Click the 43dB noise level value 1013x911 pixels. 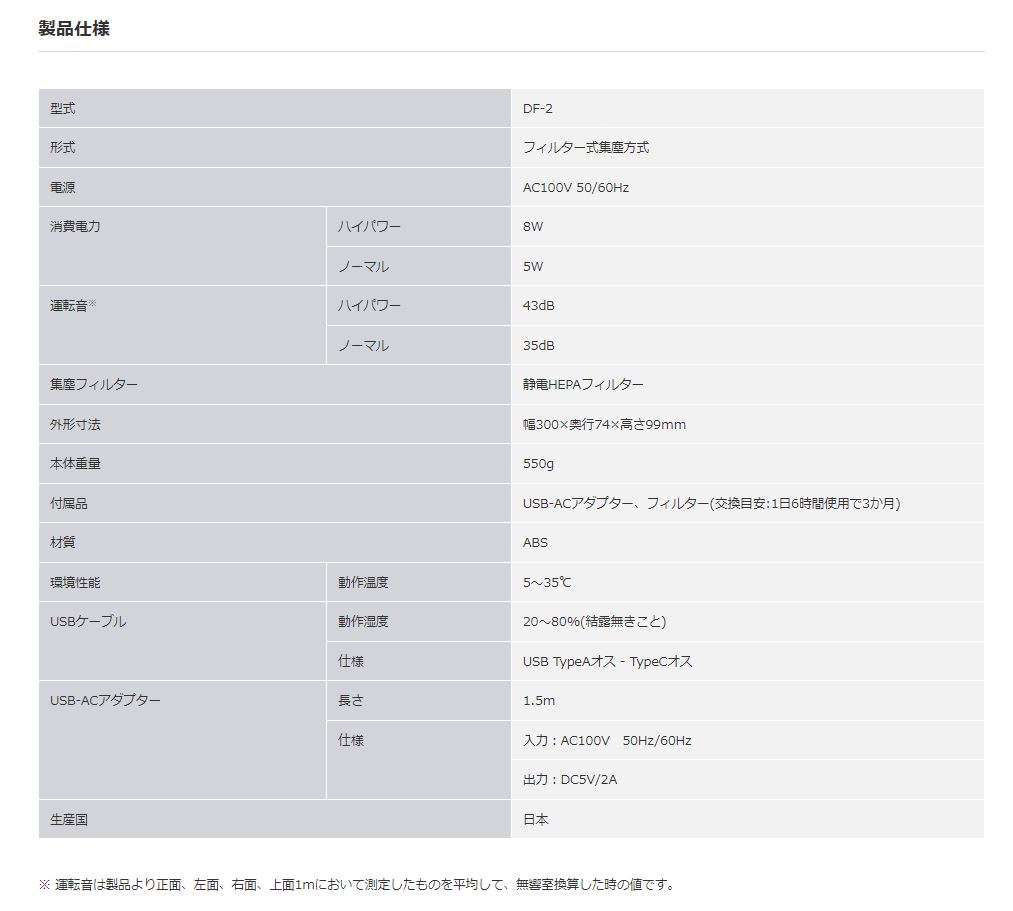click(538, 305)
